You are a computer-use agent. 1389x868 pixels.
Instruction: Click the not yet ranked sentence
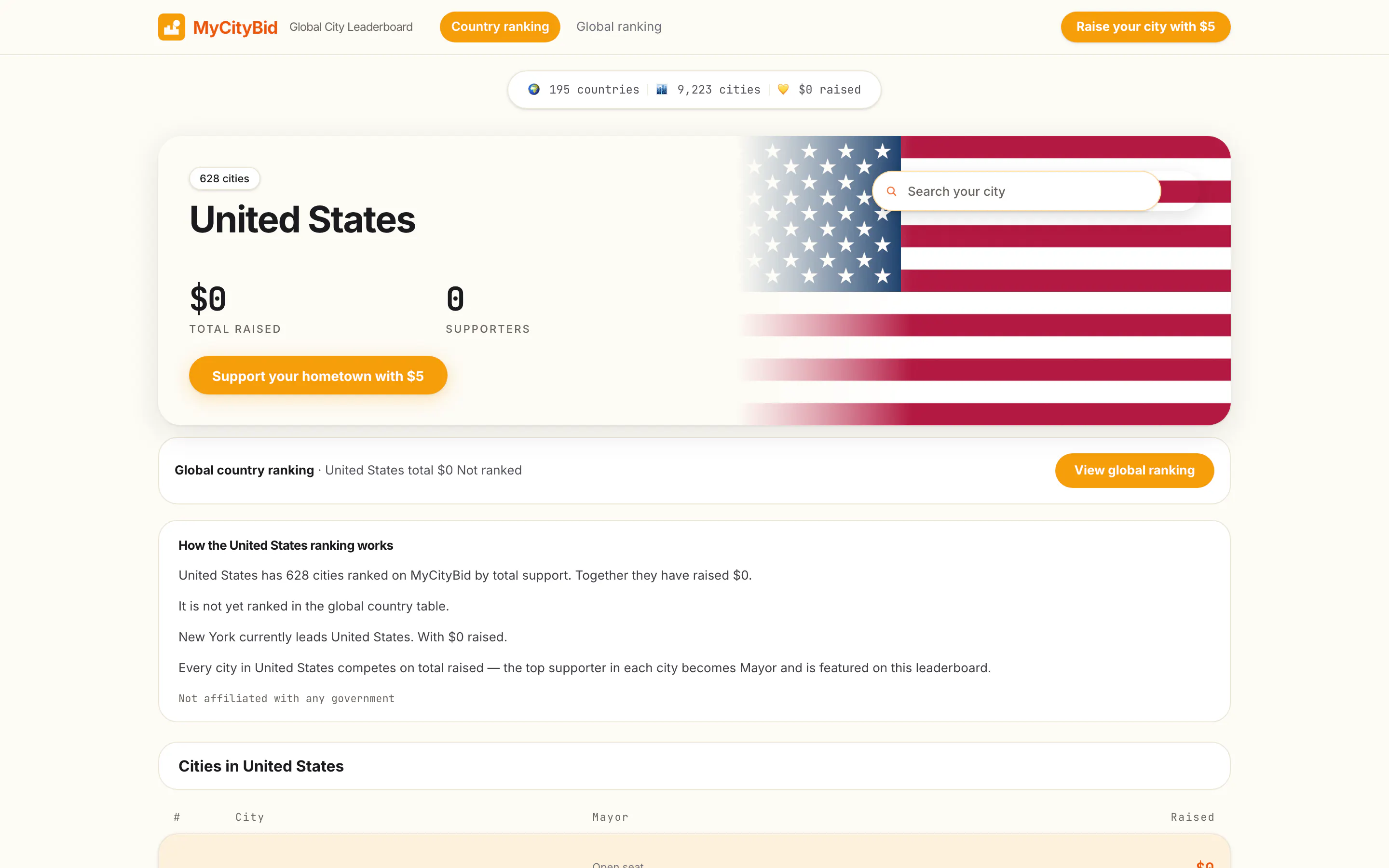pyautogui.click(x=314, y=606)
